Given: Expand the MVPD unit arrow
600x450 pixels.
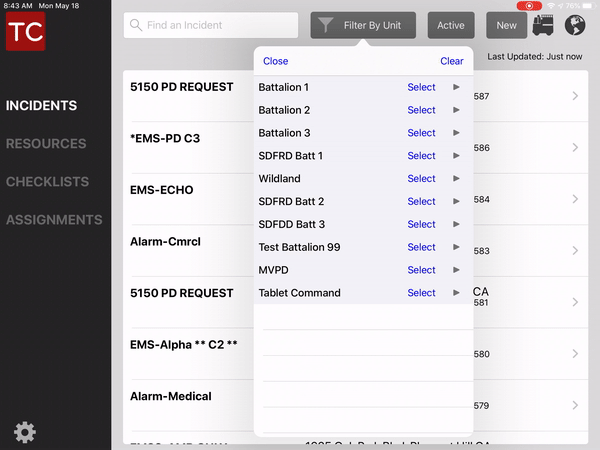Looking at the screenshot, I should click(457, 270).
